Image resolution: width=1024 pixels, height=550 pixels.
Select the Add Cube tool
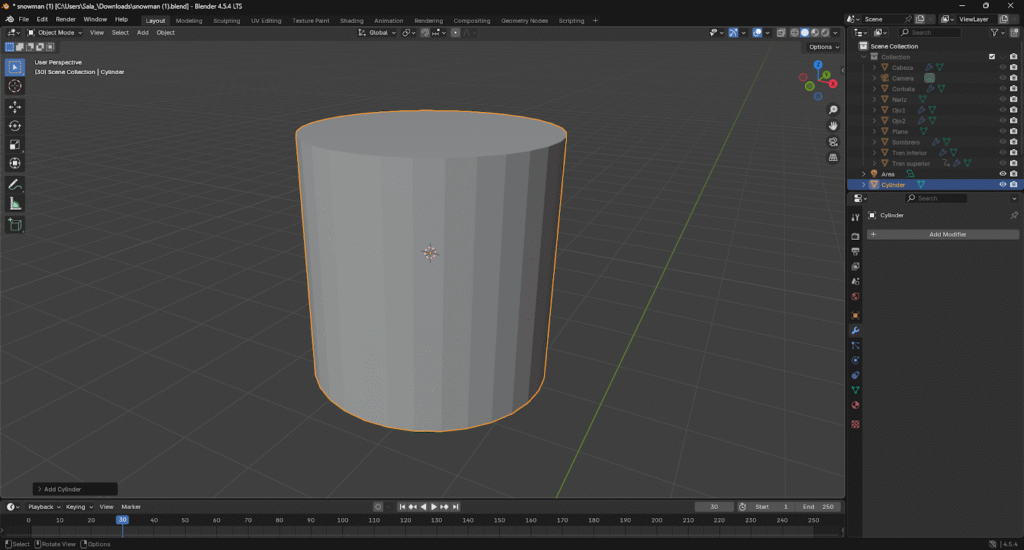pos(15,225)
